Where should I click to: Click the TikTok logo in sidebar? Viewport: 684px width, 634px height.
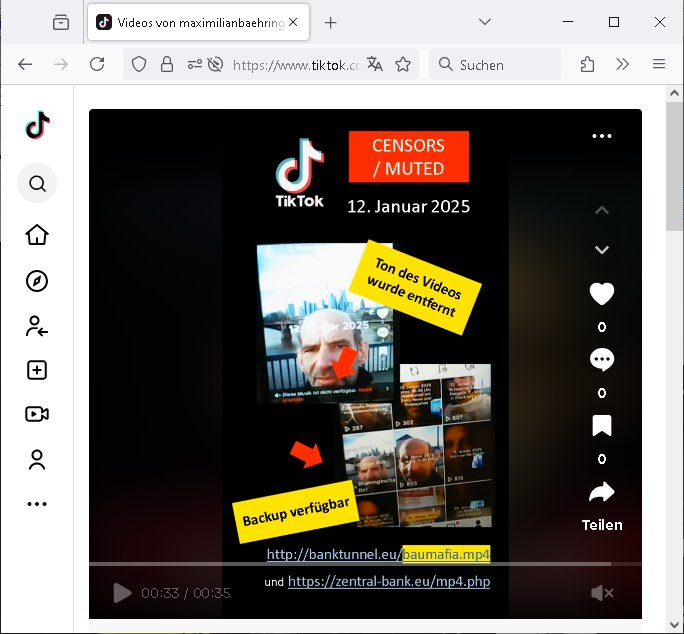[37, 125]
